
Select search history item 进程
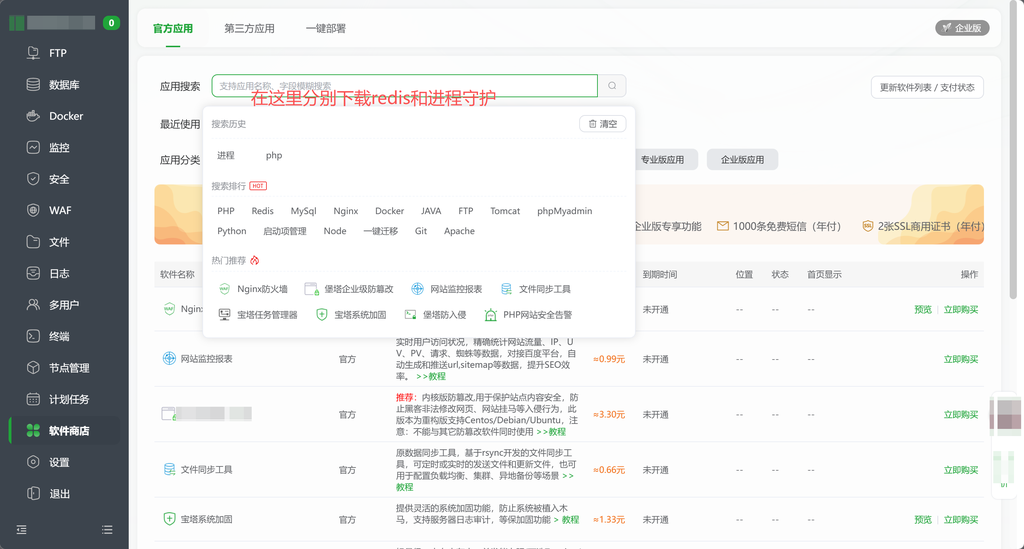(x=226, y=155)
